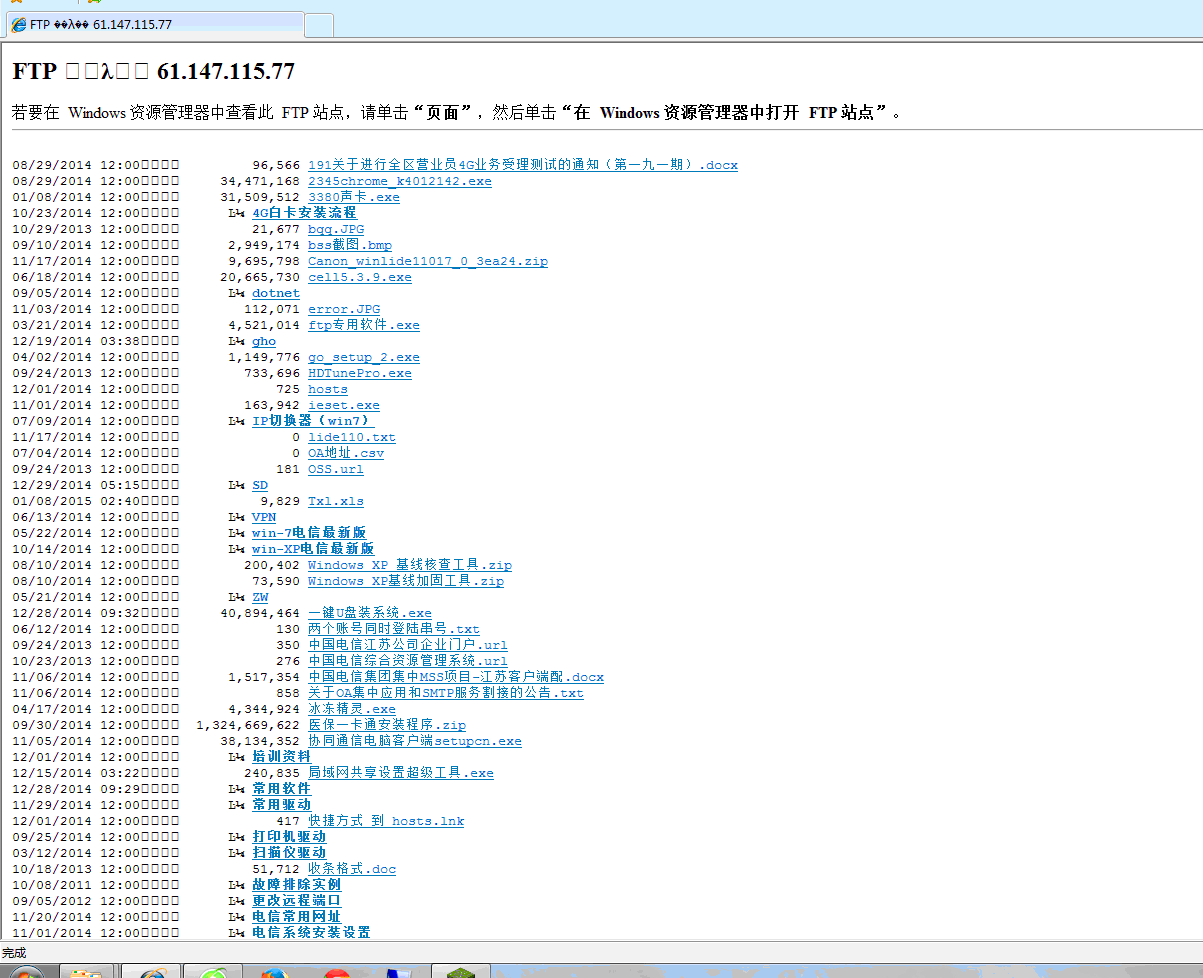Select the FTP 61.147.115.77 browser tab
This screenshot has height=978, width=1203.
coord(155,24)
